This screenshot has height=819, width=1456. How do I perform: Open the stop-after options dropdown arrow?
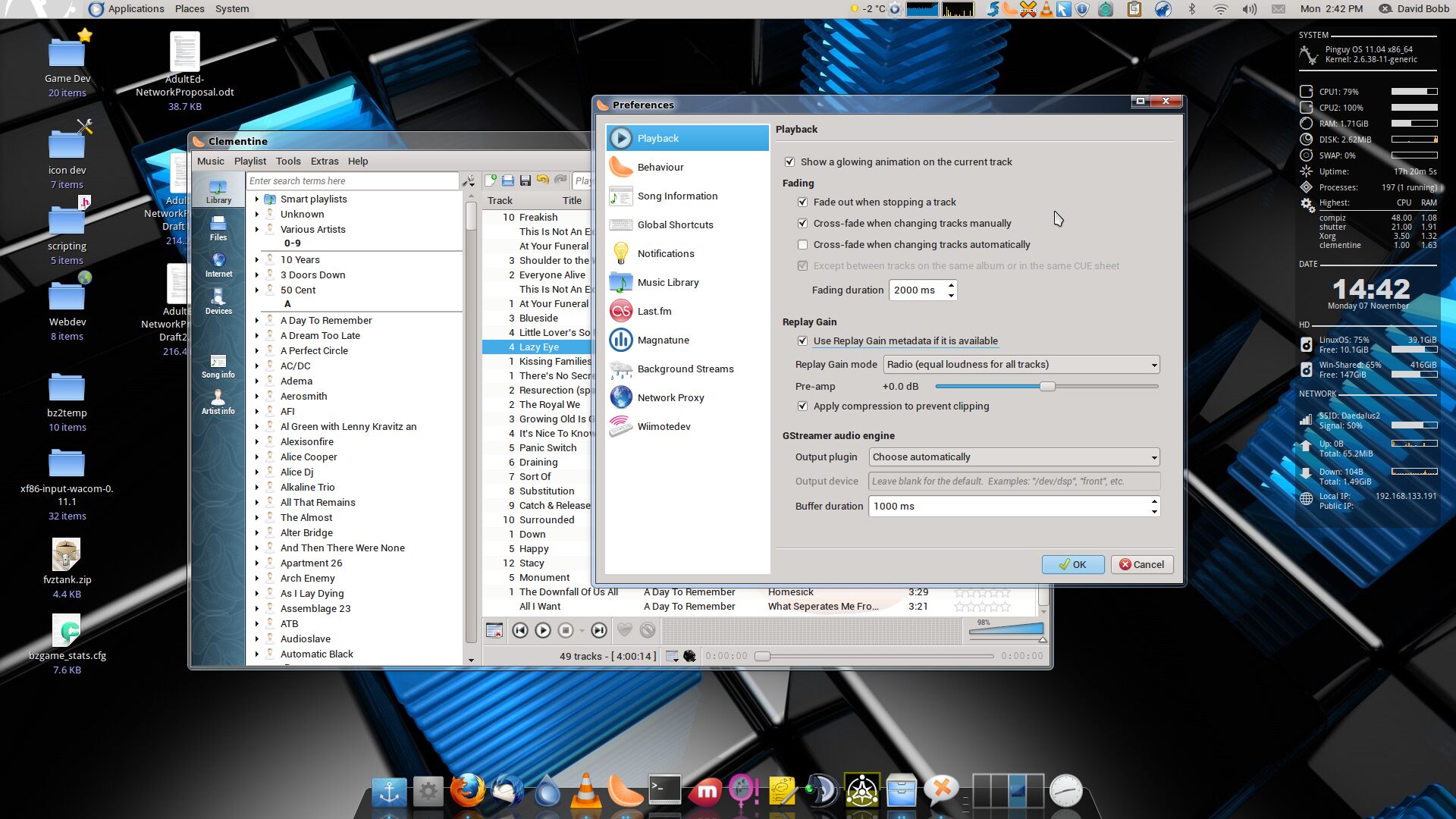(582, 631)
